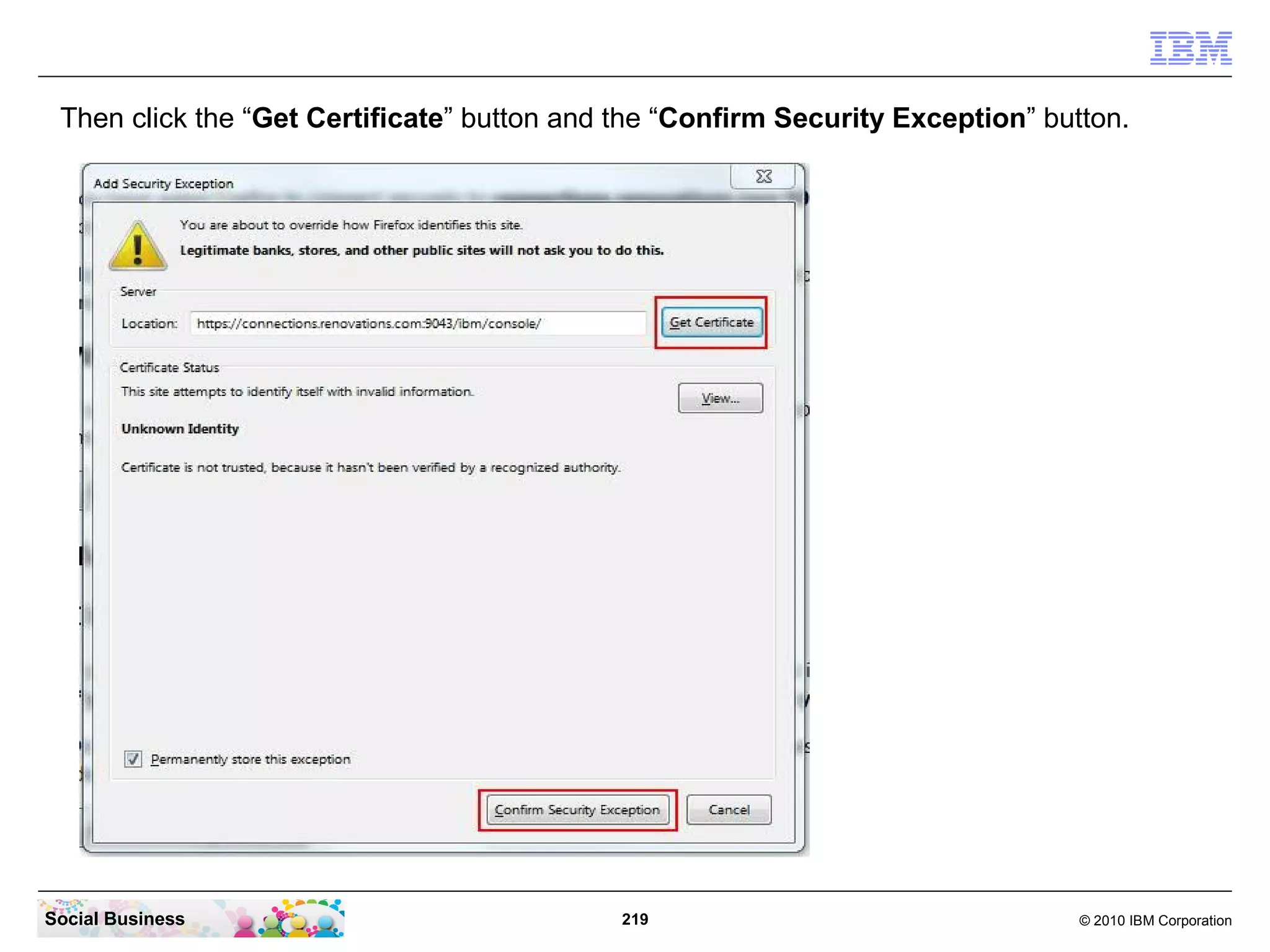
Task: Click the 'Legitimate banks, stores' warning text
Action: pyautogui.click(x=422, y=250)
